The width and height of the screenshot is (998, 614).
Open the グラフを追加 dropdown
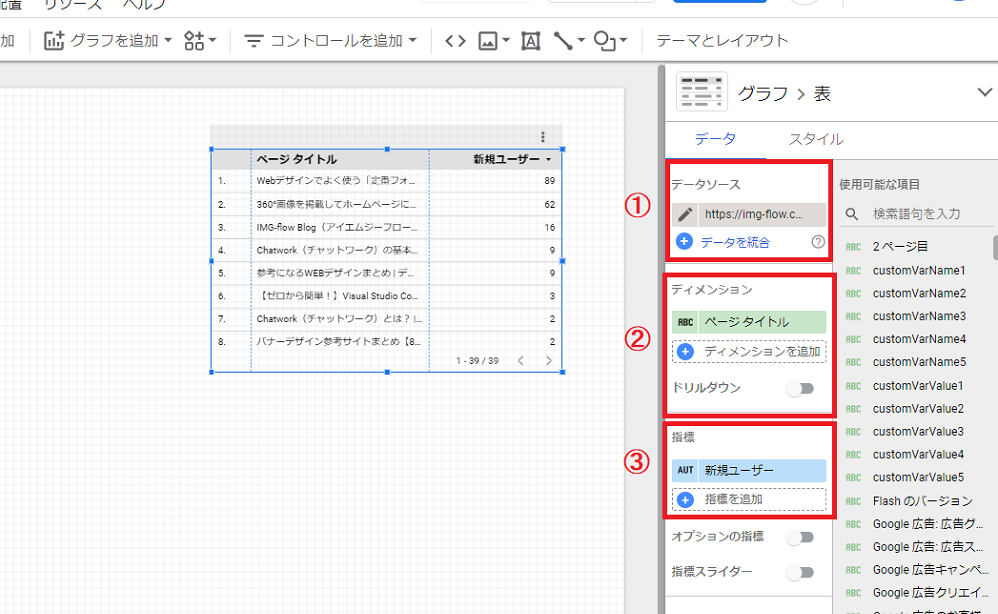(x=109, y=41)
